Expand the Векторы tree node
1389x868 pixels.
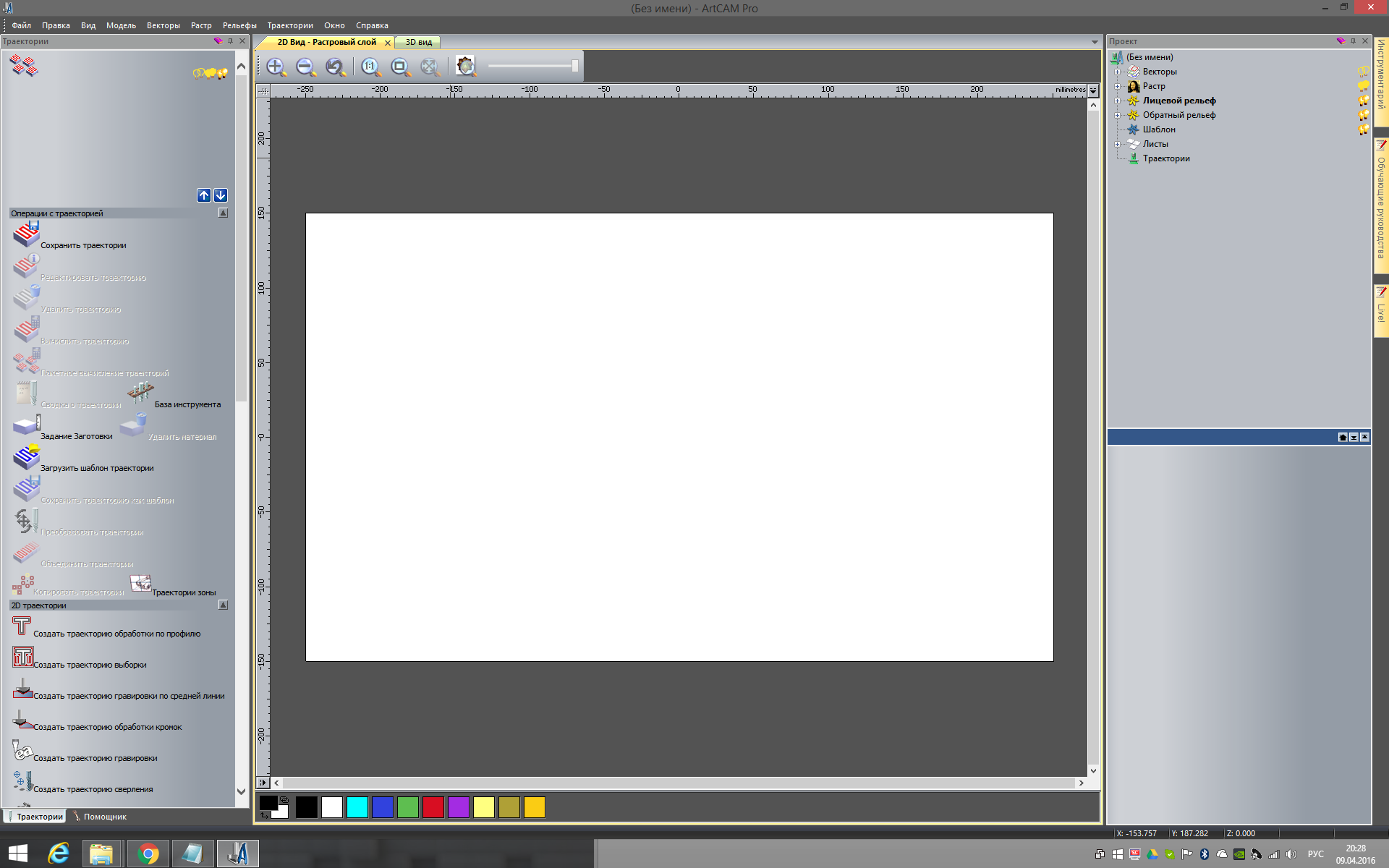pos(1117,72)
